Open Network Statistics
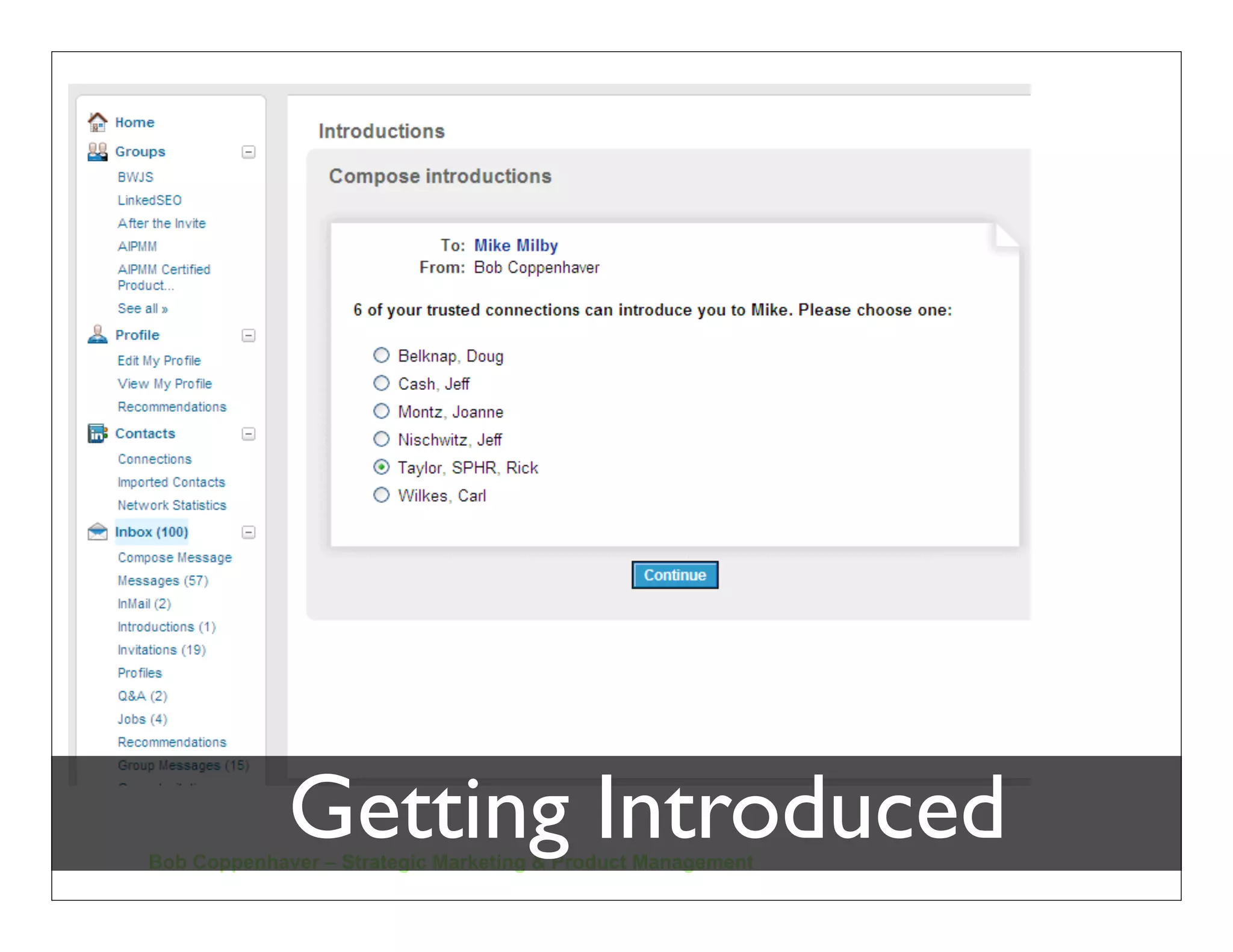1233x952 pixels. pyautogui.click(x=172, y=505)
